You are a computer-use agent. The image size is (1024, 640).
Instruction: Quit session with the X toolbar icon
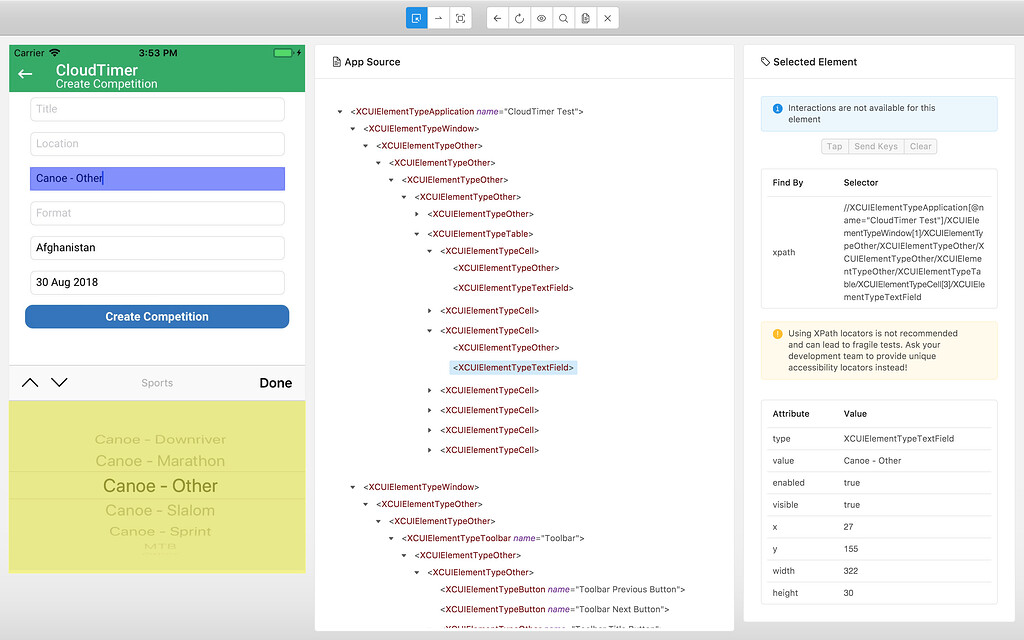tap(607, 18)
